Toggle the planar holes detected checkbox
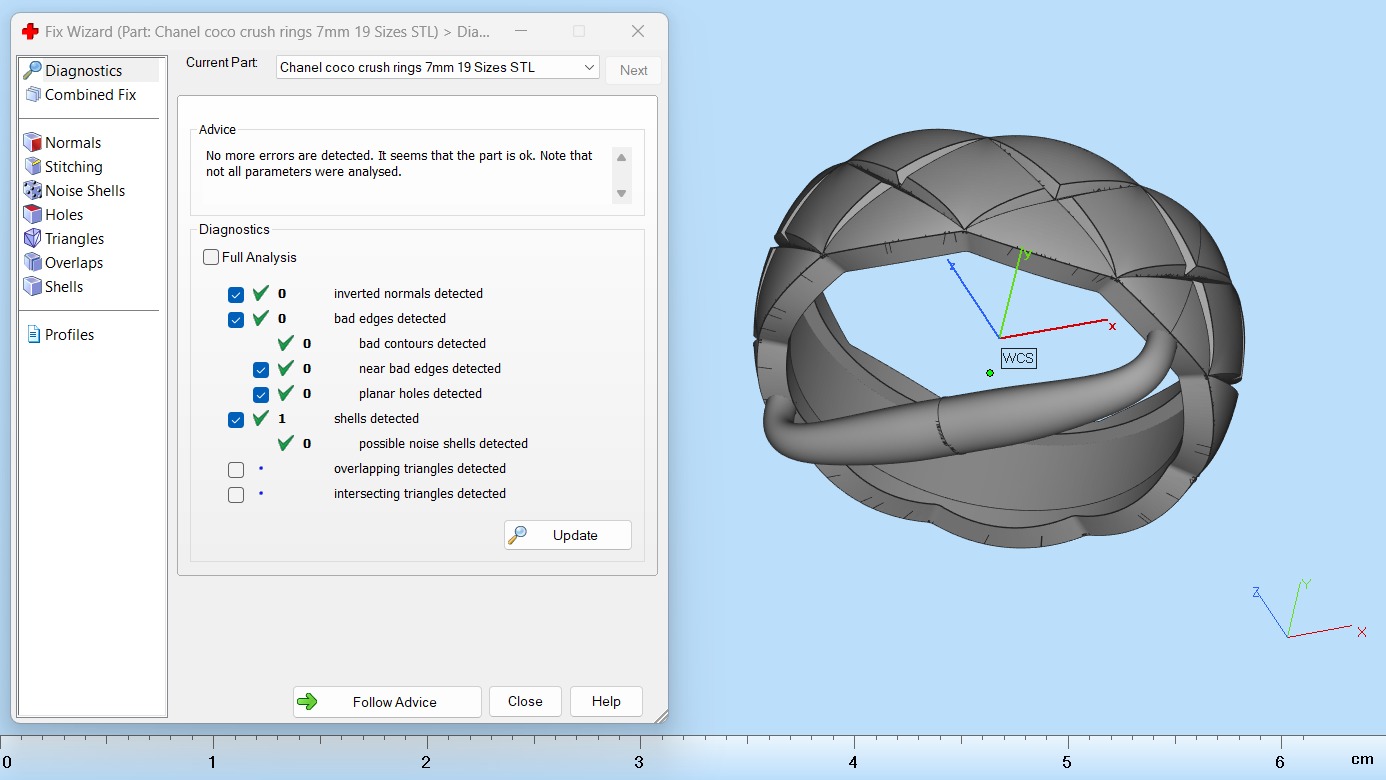This screenshot has width=1386, height=780. [261, 394]
